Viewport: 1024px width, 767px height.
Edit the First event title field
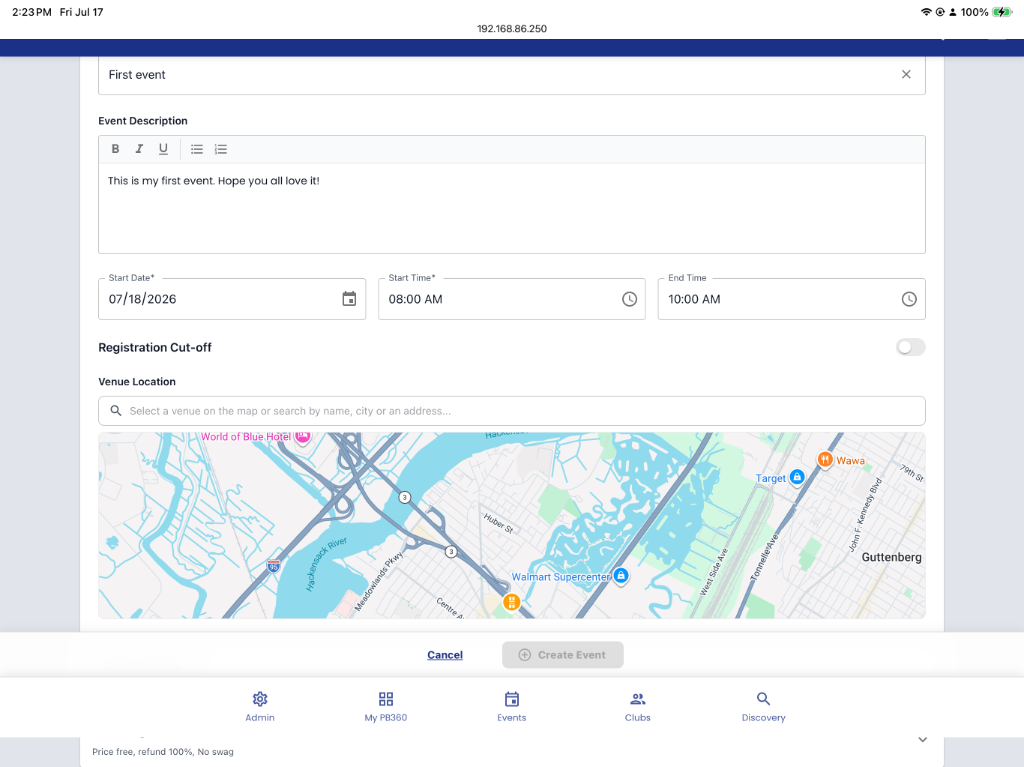(x=511, y=75)
